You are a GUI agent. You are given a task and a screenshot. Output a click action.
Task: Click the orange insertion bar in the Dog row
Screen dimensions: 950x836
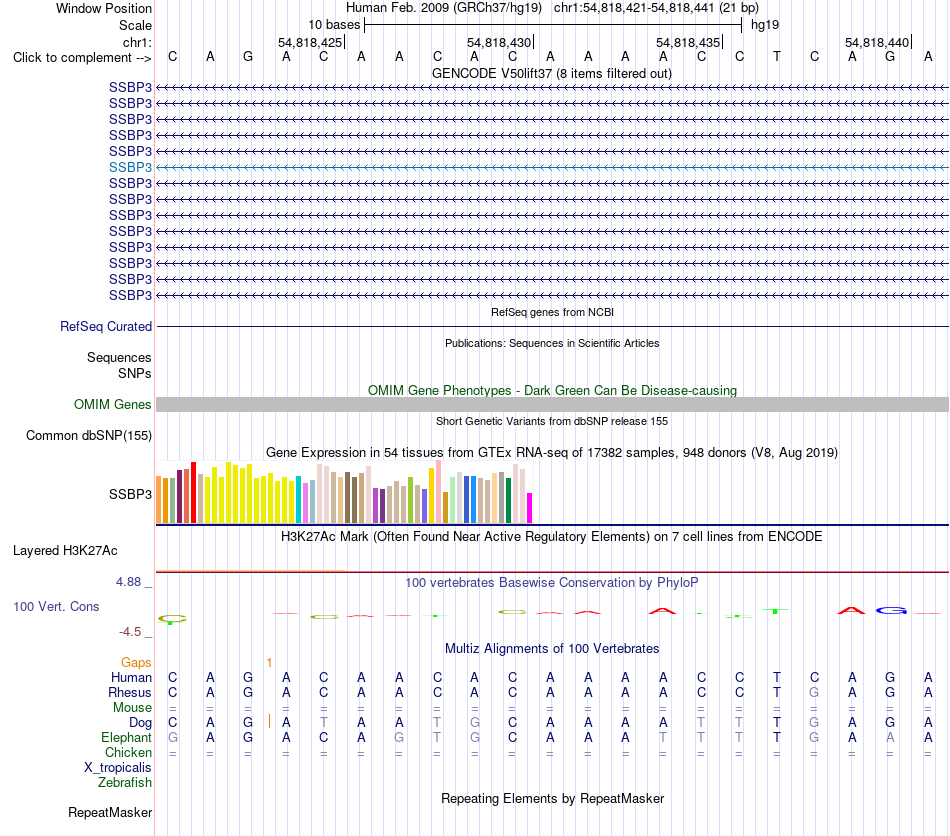tap(270, 722)
